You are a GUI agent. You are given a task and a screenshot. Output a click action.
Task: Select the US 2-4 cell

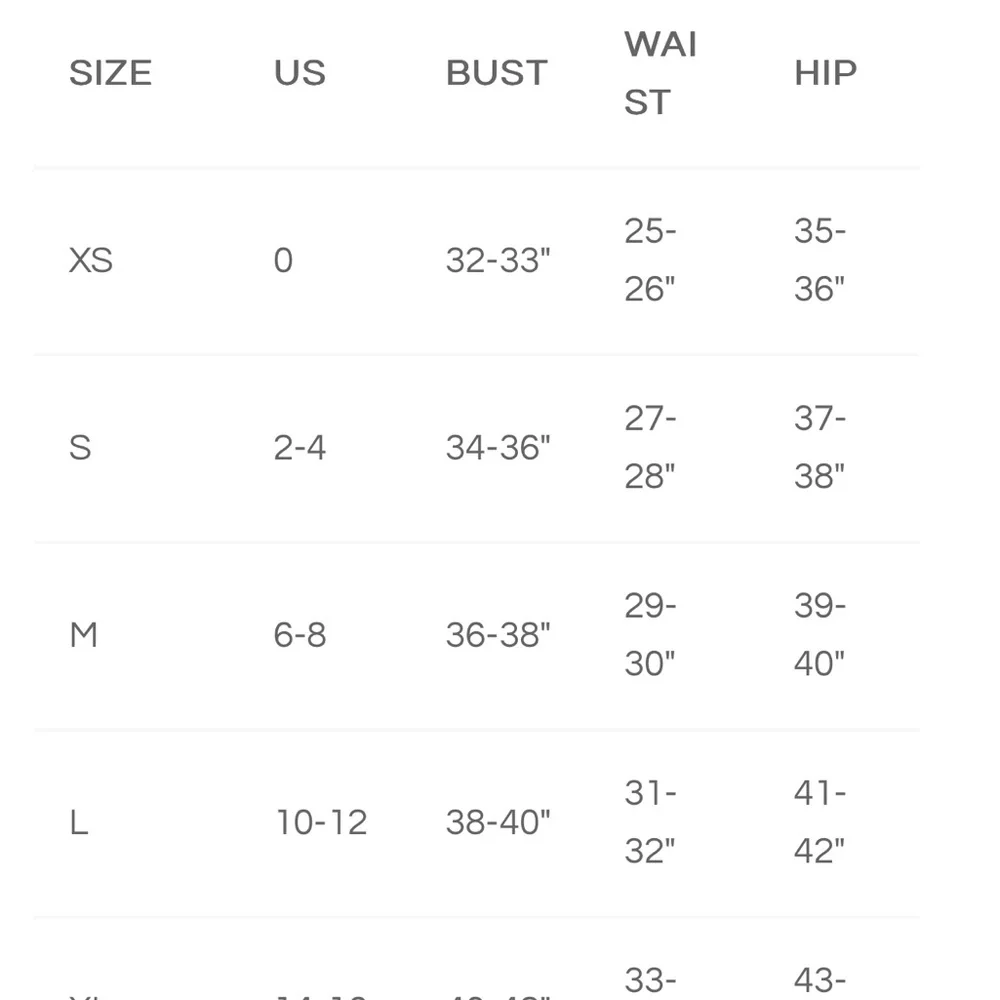point(300,448)
